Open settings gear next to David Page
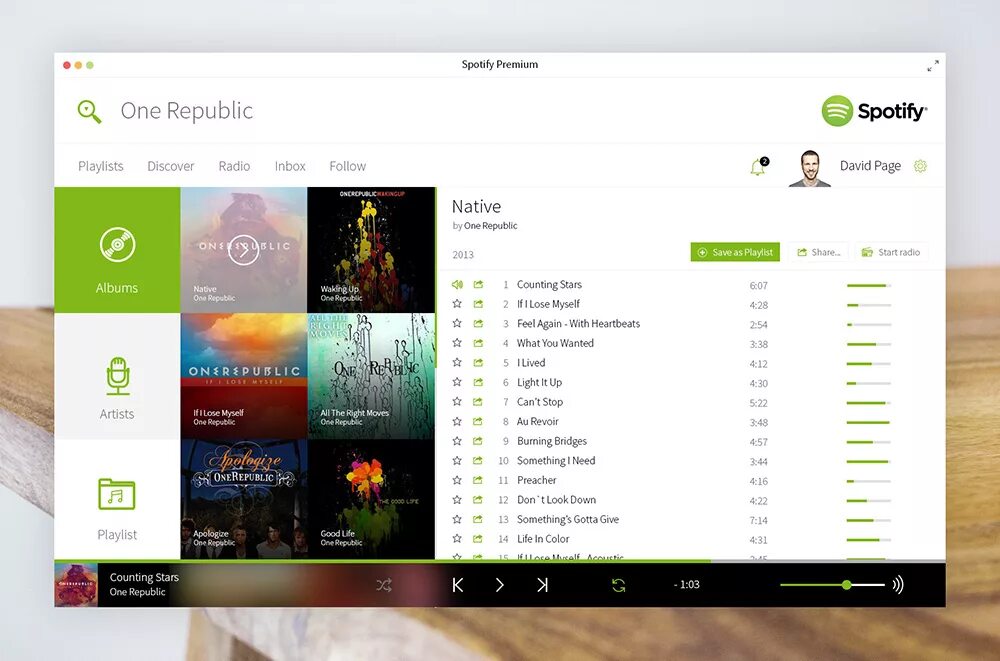Viewport: 1000px width, 661px height. [x=920, y=166]
